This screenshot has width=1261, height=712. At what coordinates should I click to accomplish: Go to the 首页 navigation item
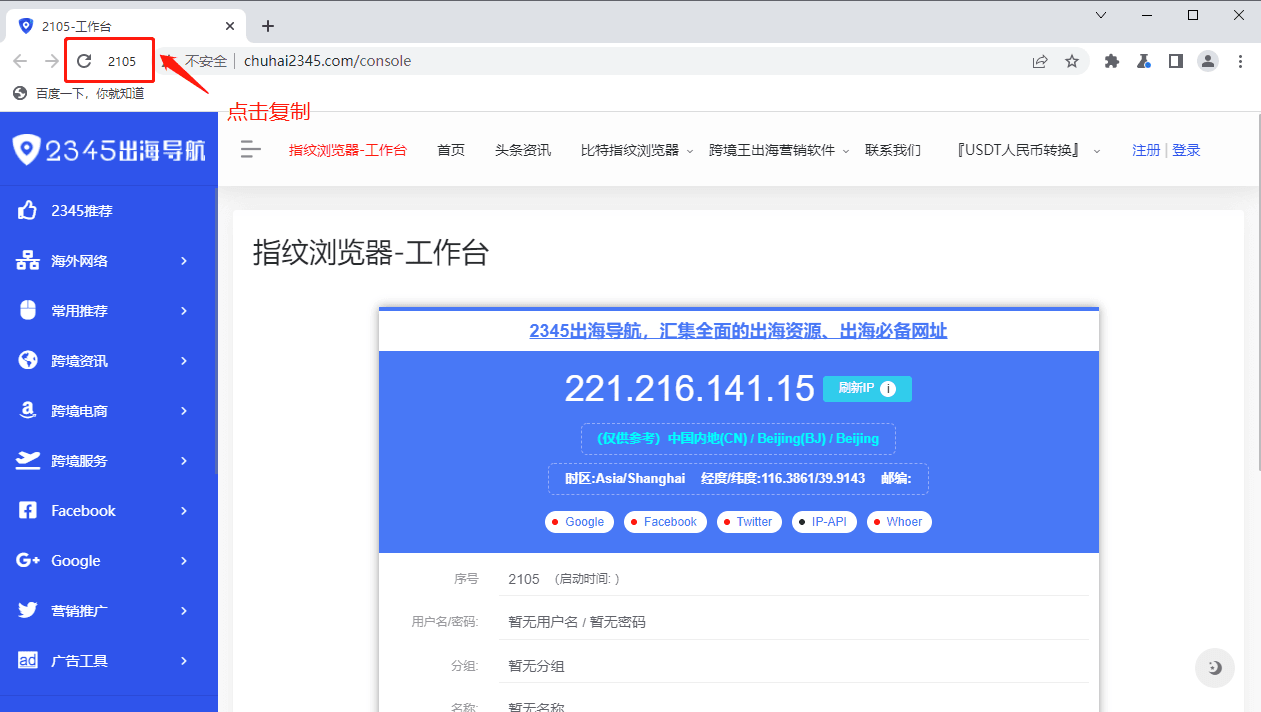coord(451,150)
